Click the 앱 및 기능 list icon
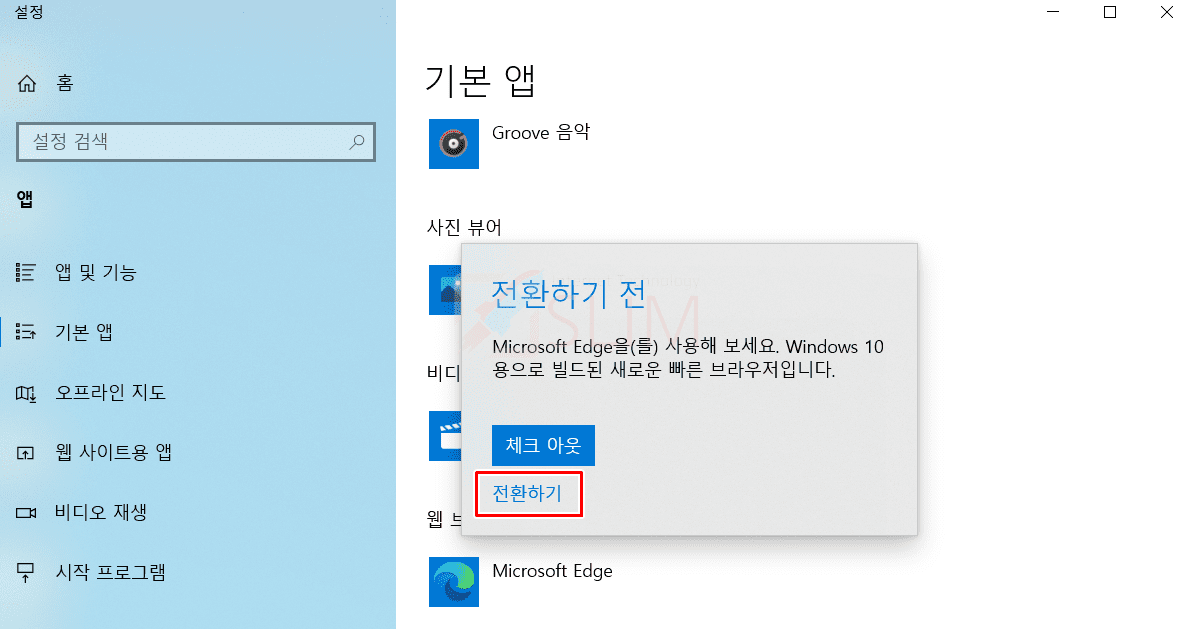Screen dimensions: 1189x629 [26, 272]
